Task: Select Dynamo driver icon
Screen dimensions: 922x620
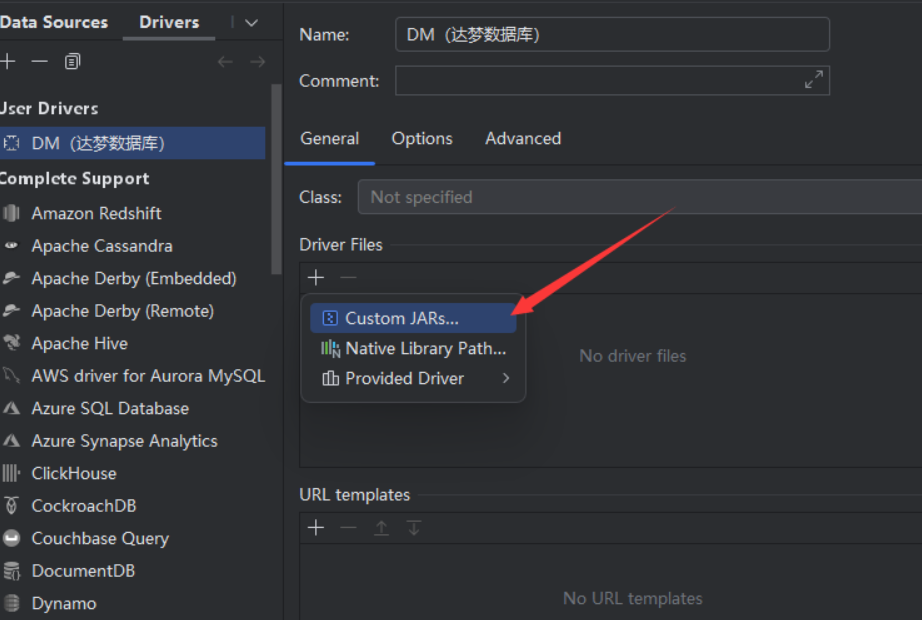Action: click(x=11, y=602)
